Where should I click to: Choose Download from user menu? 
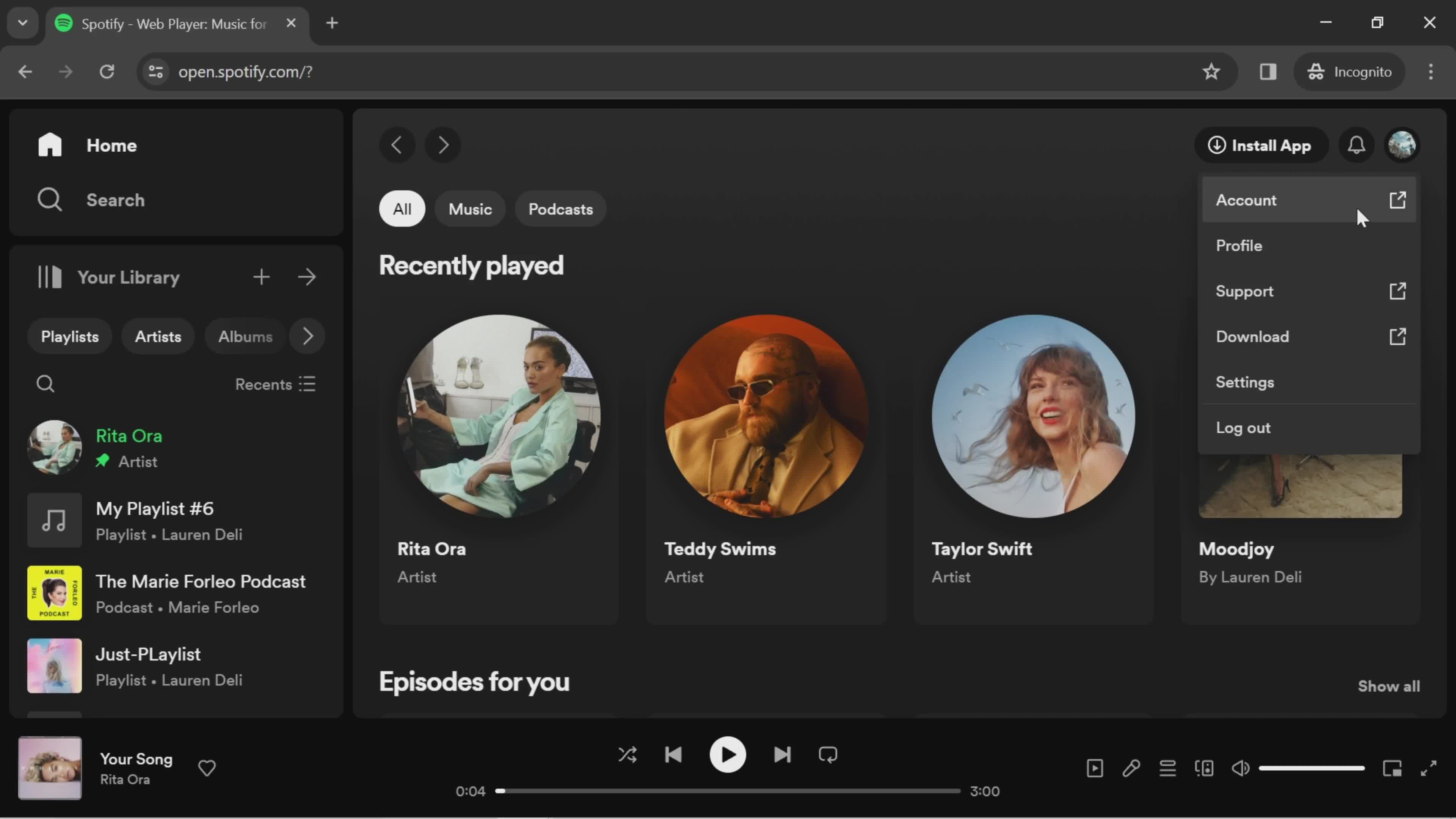click(1309, 337)
